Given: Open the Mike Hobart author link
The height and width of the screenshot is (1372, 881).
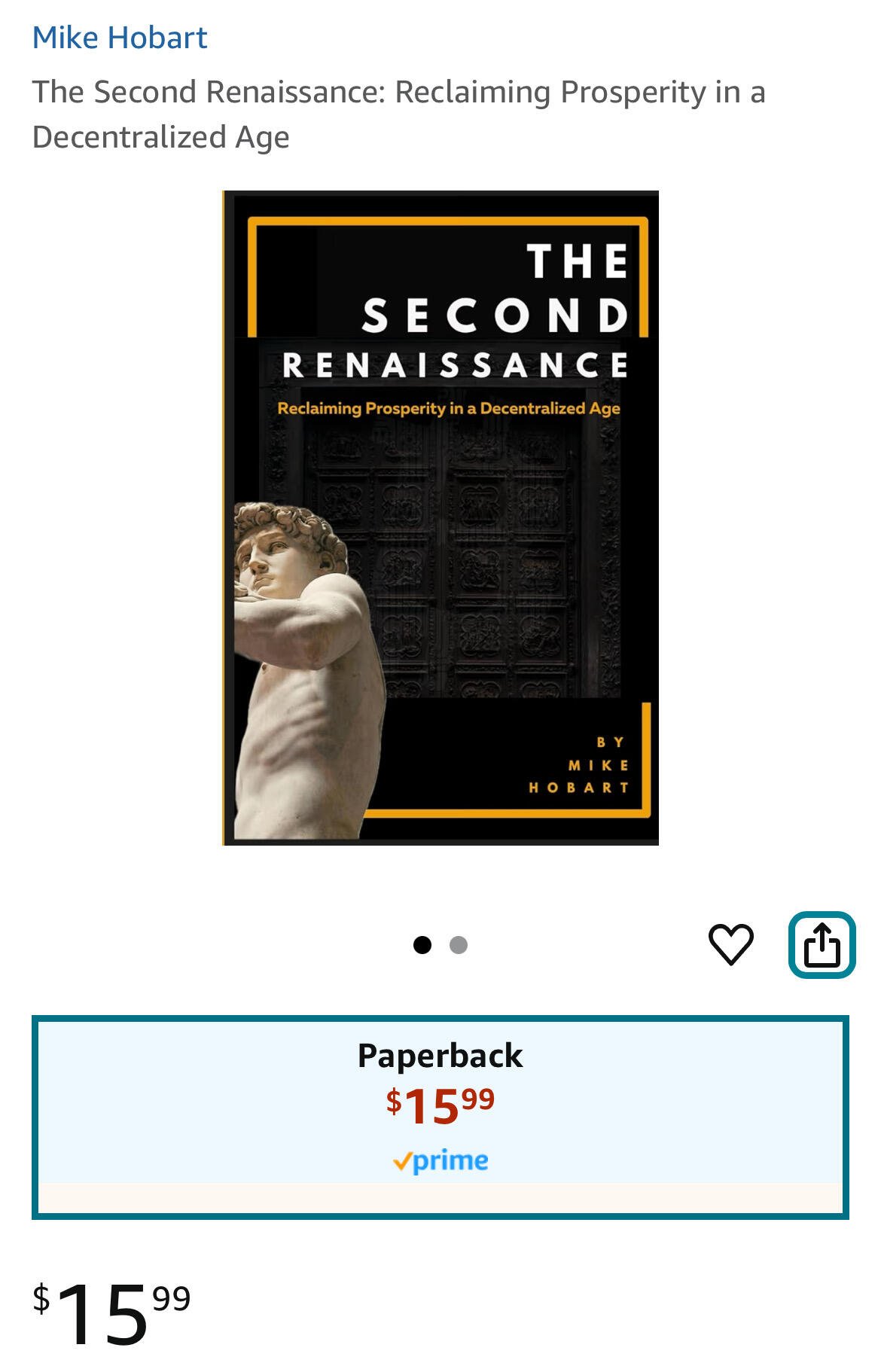Looking at the screenshot, I should 120,38.
